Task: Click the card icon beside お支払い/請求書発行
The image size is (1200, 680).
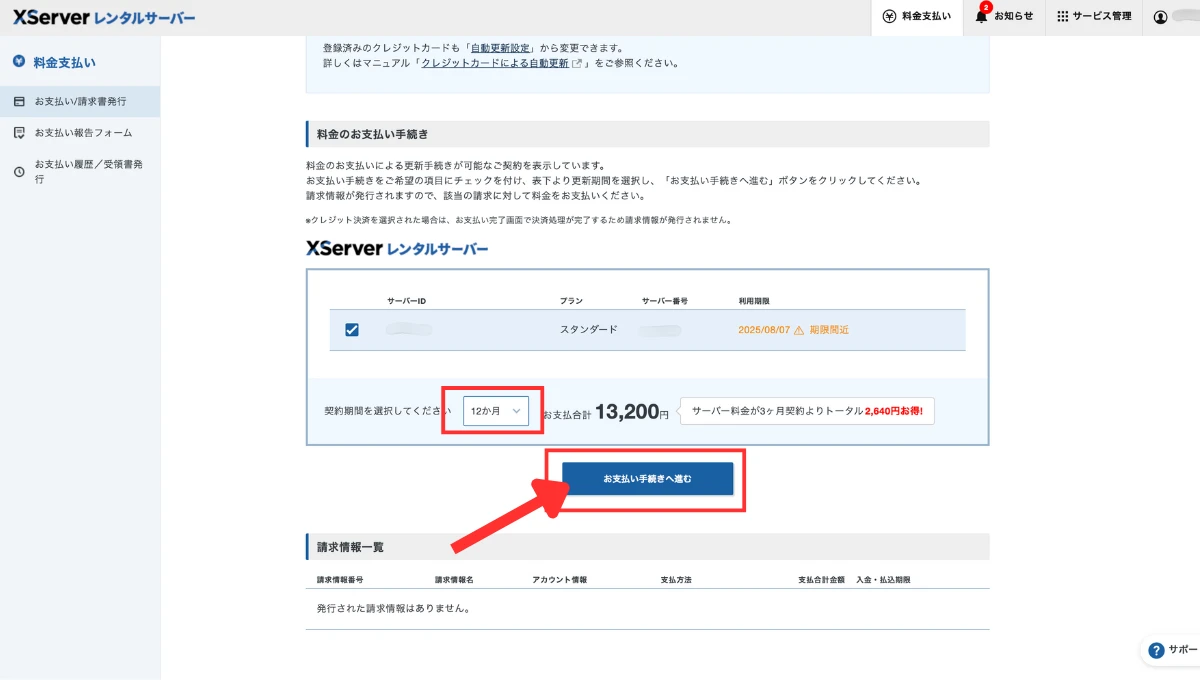Action: tap(19, 101)
